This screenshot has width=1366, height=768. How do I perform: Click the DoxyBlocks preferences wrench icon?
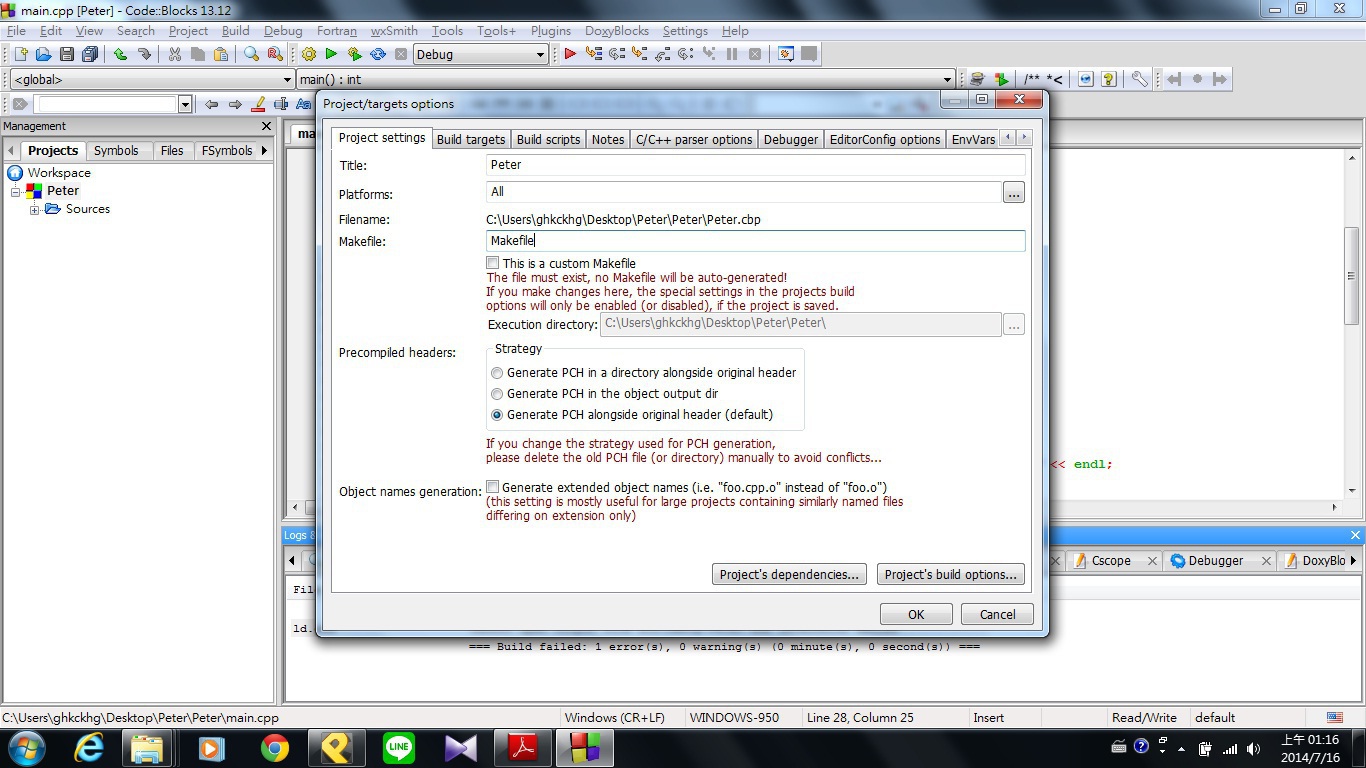click(x=1139, y=79)
